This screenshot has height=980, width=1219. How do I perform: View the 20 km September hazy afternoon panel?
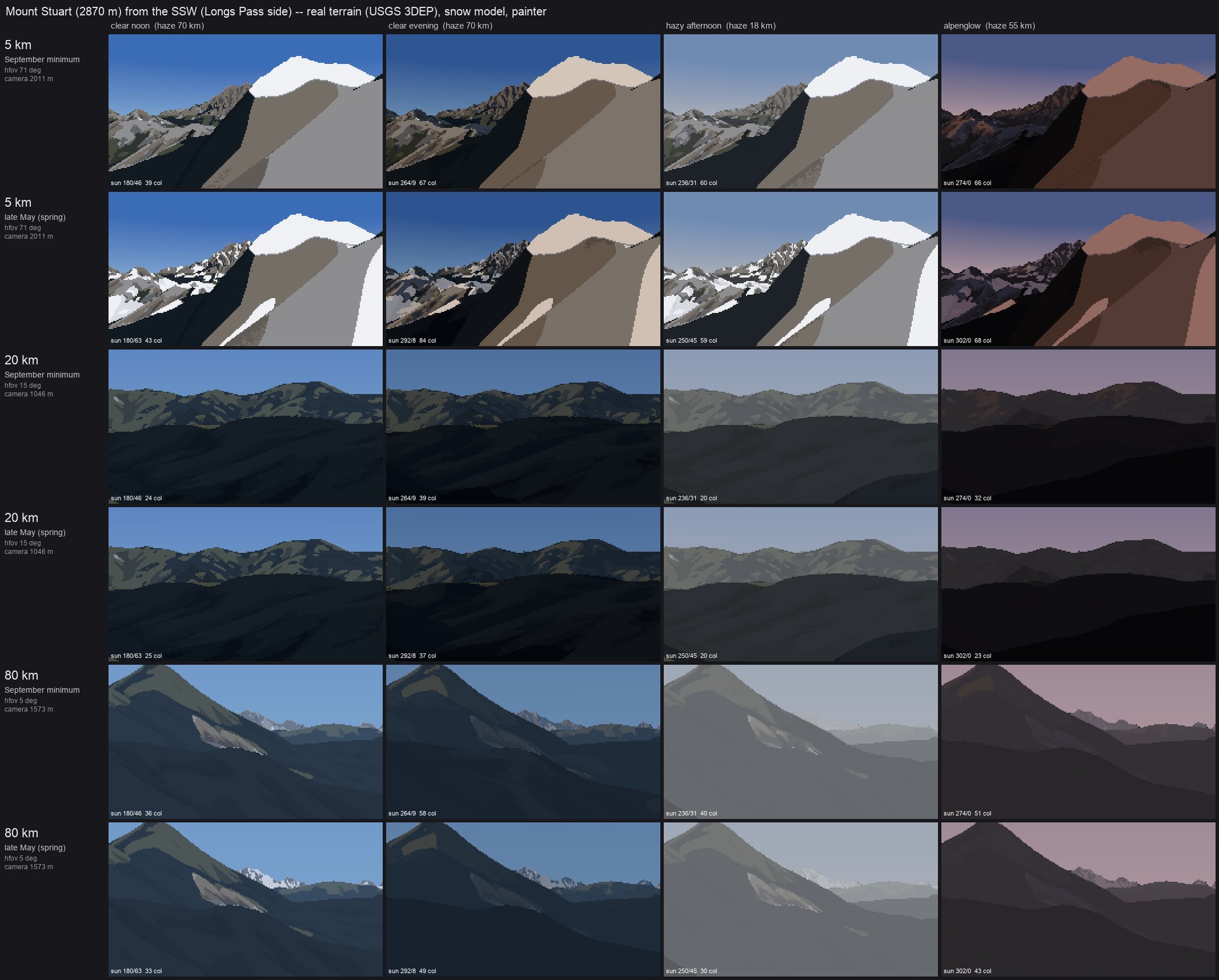[800, 427]
